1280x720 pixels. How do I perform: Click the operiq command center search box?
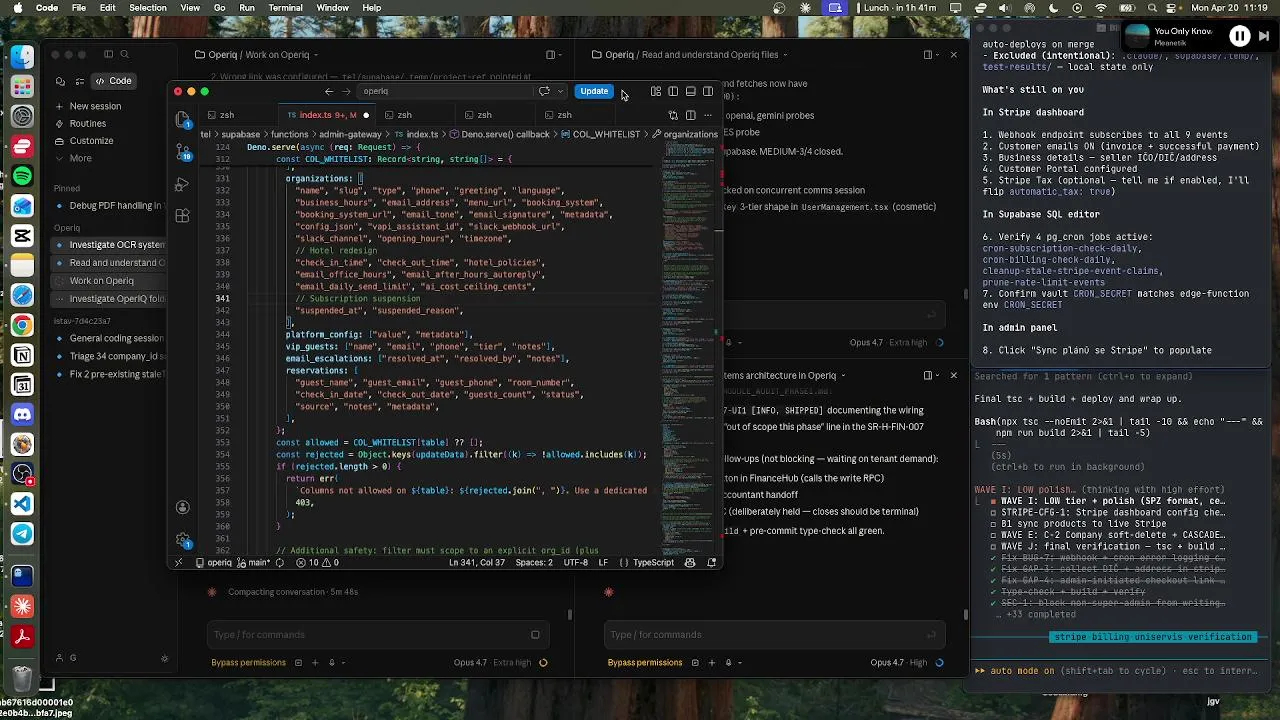pos(446,91)
